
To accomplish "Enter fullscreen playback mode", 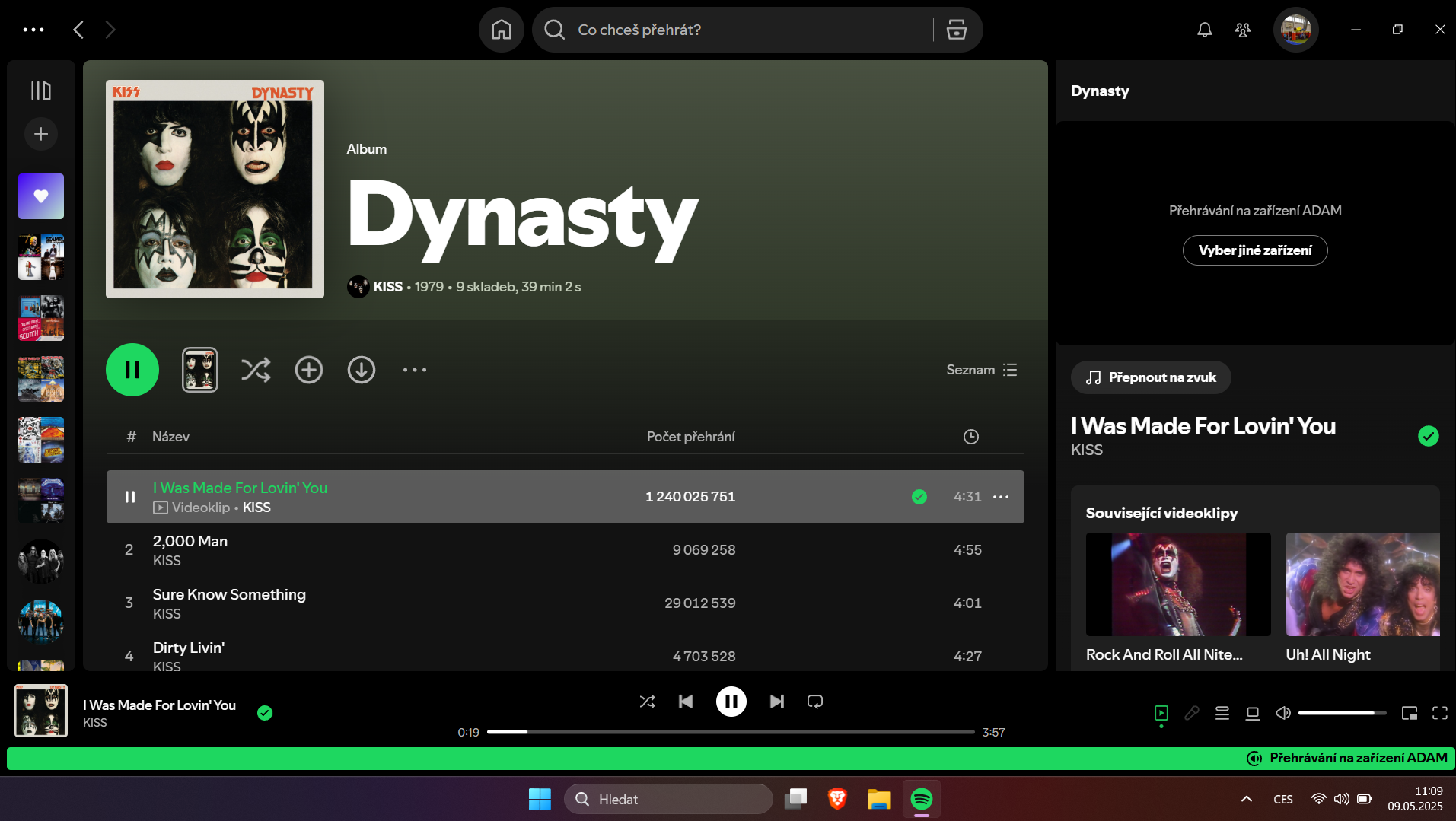I will point(1439,713).
